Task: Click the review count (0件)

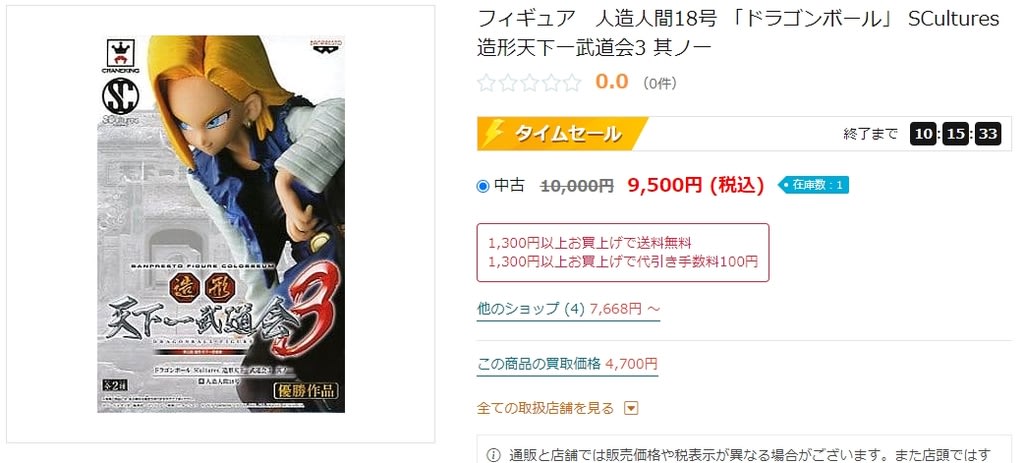Action: point(659,83)
